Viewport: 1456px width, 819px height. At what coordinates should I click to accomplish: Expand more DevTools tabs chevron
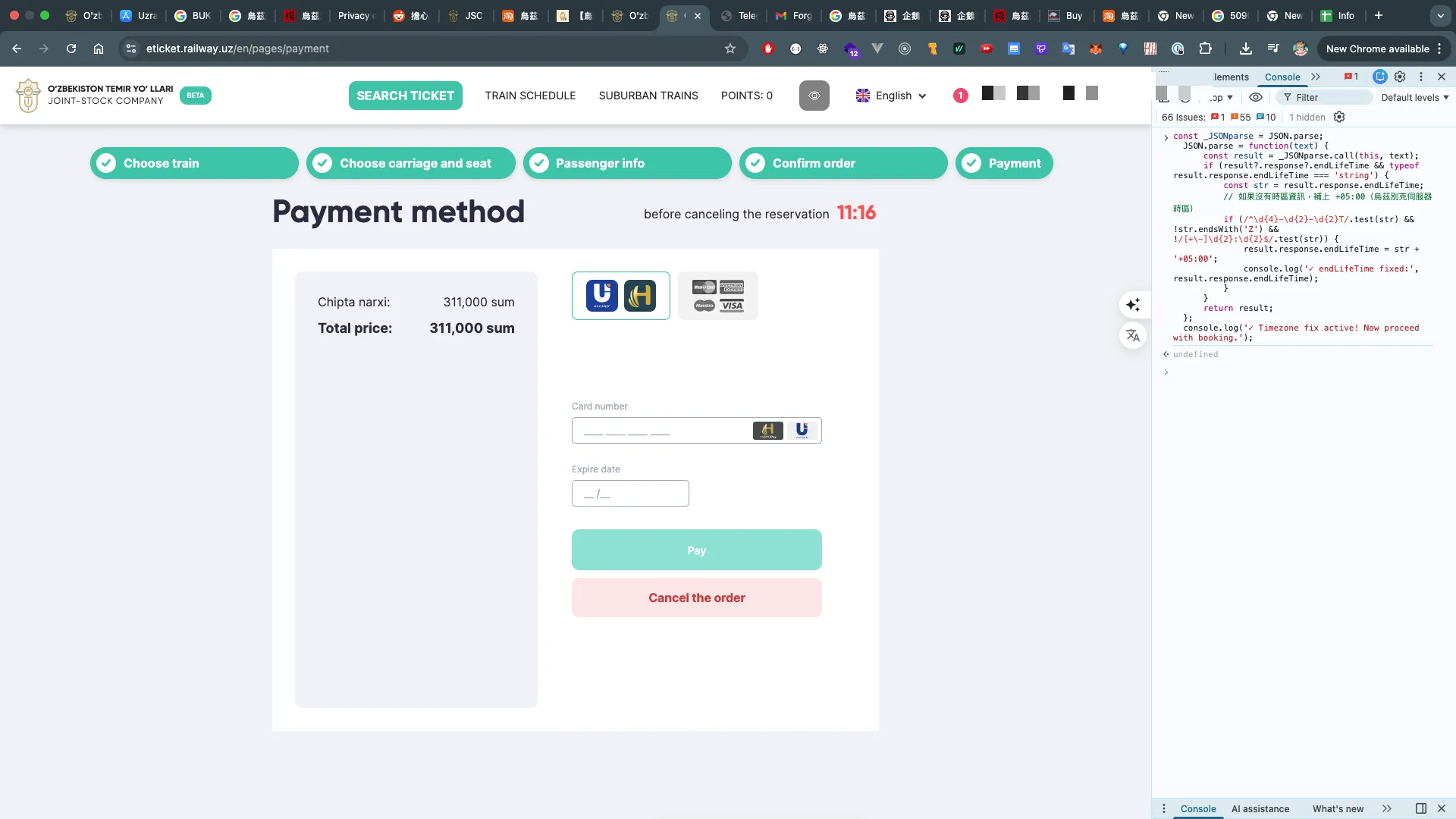(x=1316, y=77)
